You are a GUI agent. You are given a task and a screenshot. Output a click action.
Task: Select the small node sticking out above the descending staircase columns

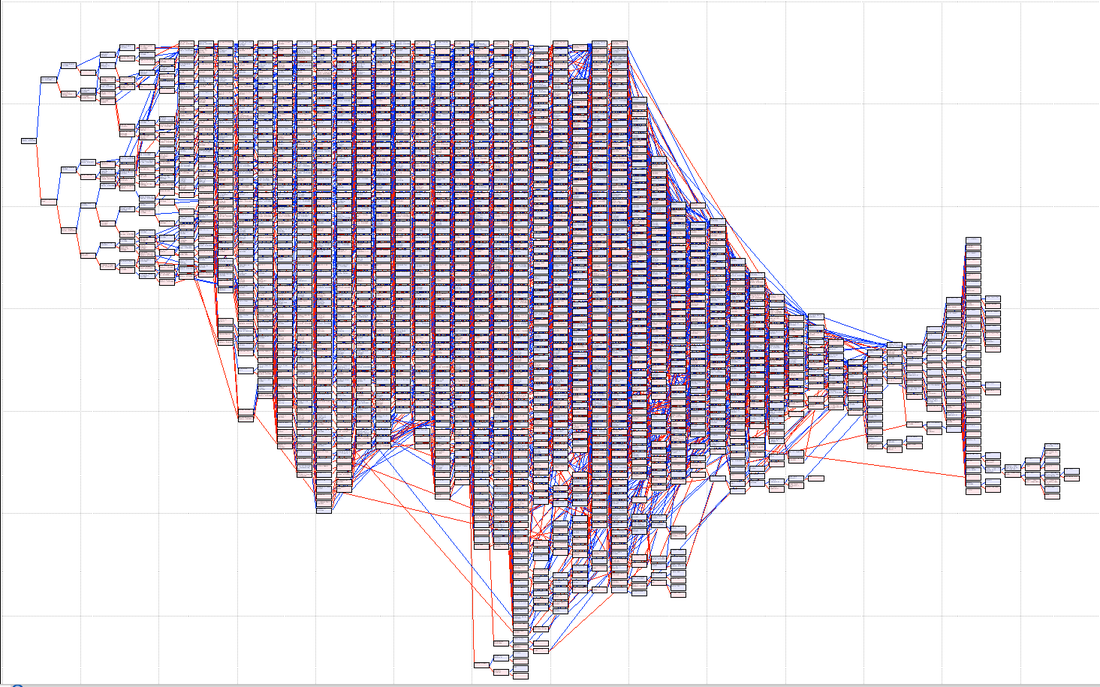pyautogui.click(x=698, y=206)
